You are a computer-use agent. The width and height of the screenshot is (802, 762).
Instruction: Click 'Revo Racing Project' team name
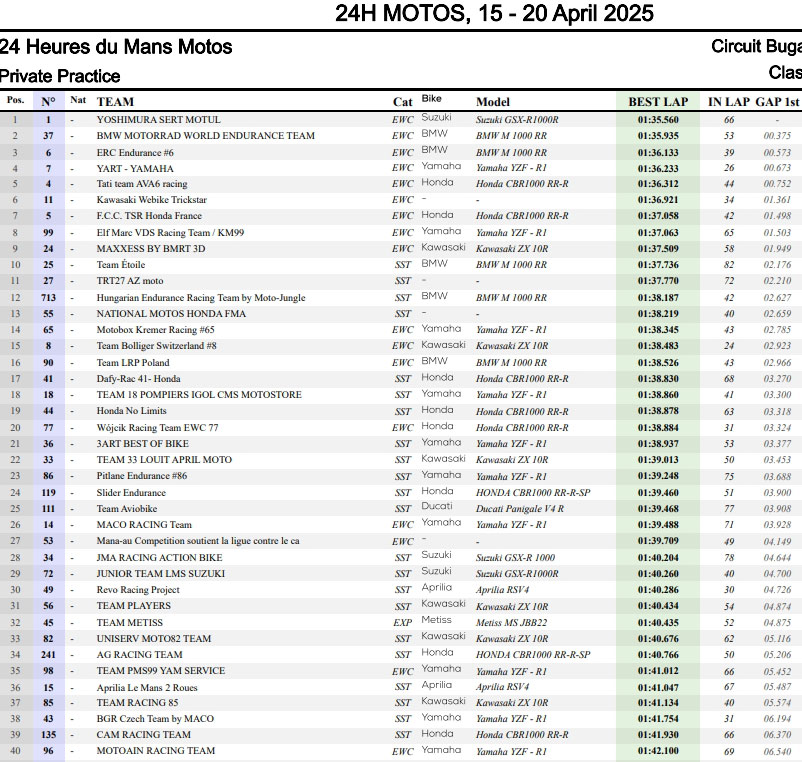138,589
